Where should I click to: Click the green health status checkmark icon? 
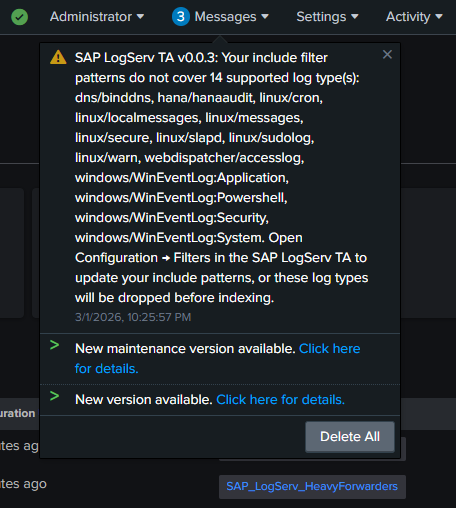[19, 17]
